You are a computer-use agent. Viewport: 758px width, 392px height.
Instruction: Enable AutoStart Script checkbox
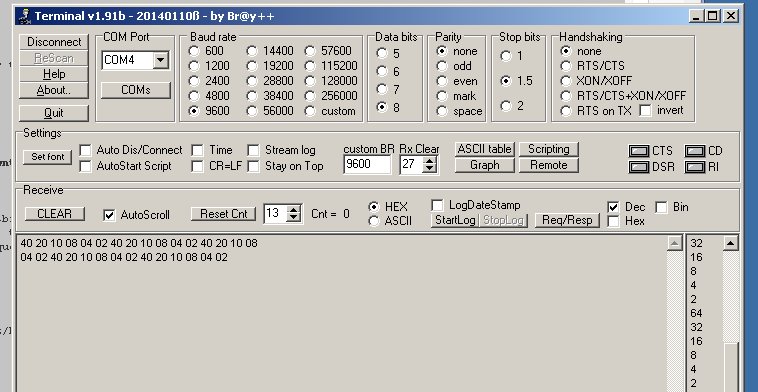point(86,166)
